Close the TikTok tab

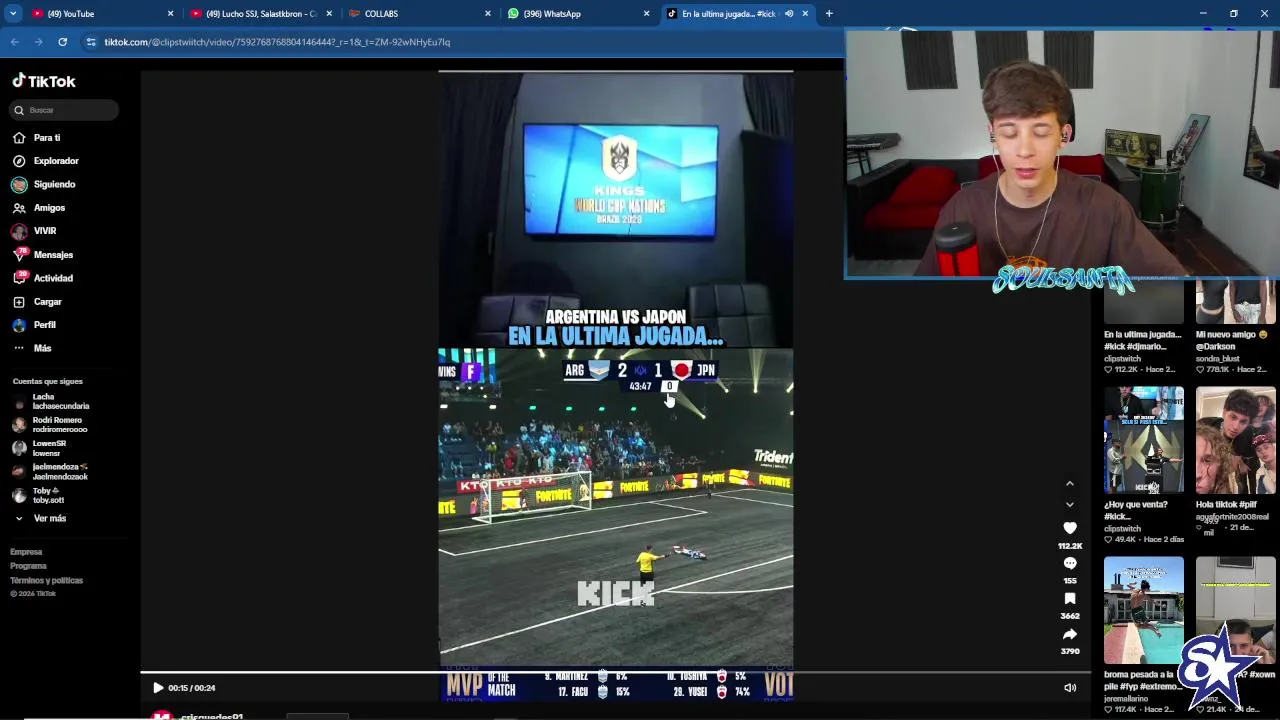tap(805, 14)
